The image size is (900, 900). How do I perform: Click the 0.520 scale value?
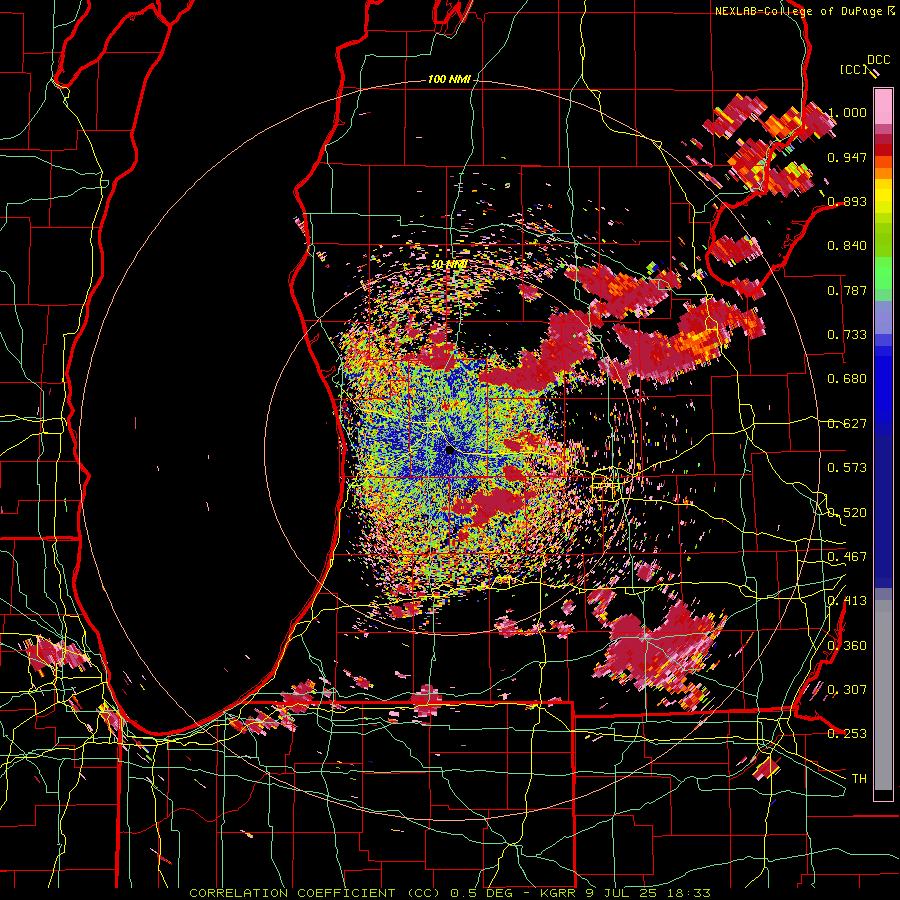click(847, 512)
